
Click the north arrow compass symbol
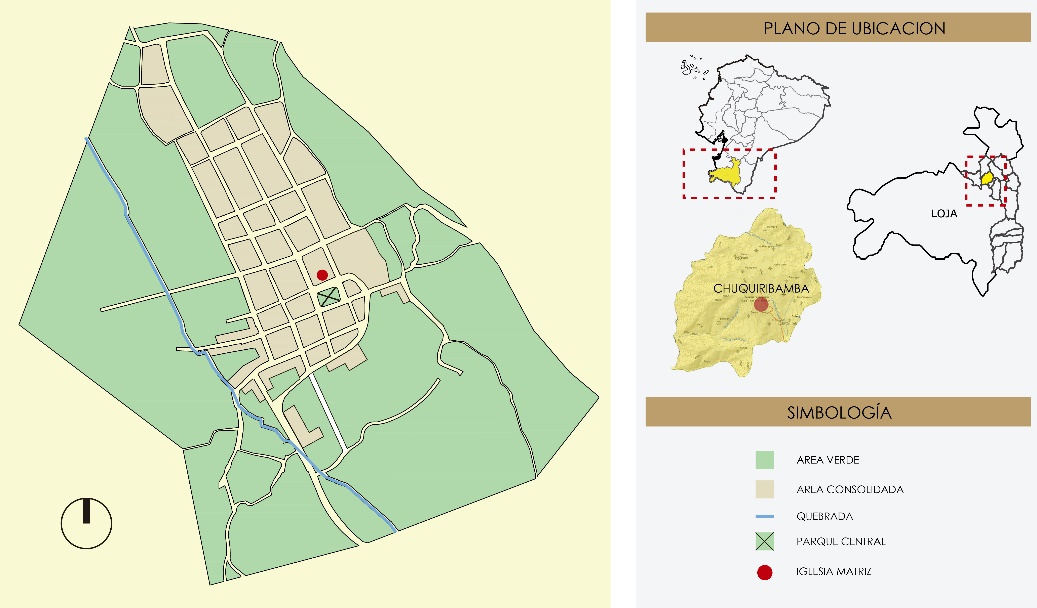(x=86, y=521)
